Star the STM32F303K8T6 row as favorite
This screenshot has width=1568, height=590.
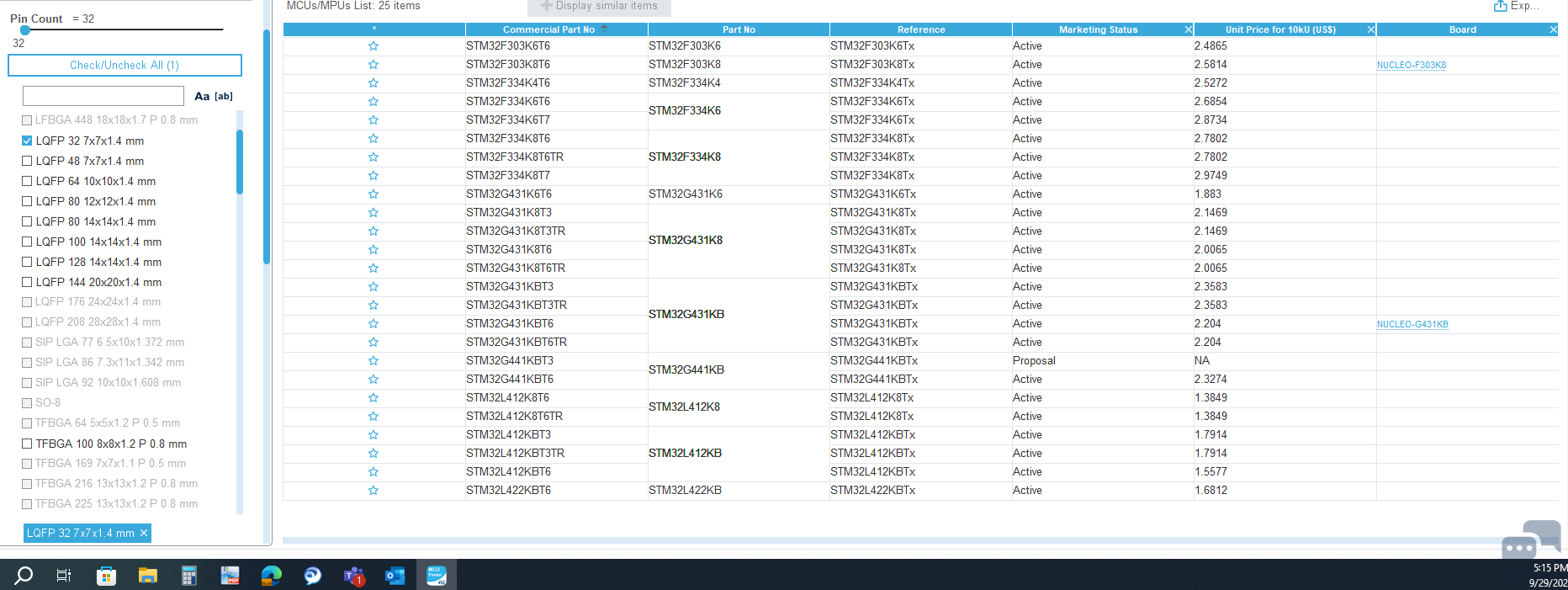coord(373,65)
